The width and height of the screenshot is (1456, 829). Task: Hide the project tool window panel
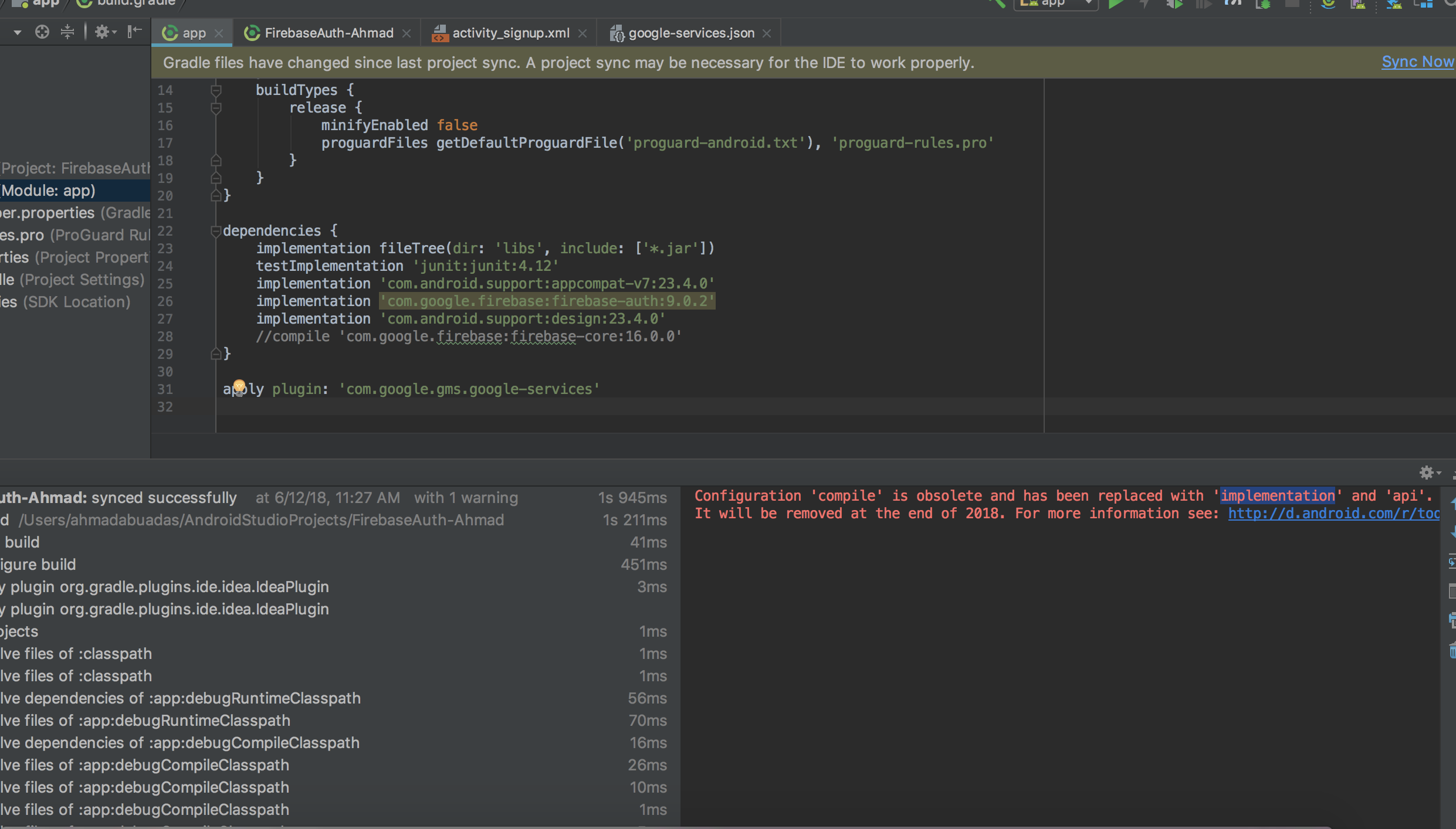[x=134, y=32]
